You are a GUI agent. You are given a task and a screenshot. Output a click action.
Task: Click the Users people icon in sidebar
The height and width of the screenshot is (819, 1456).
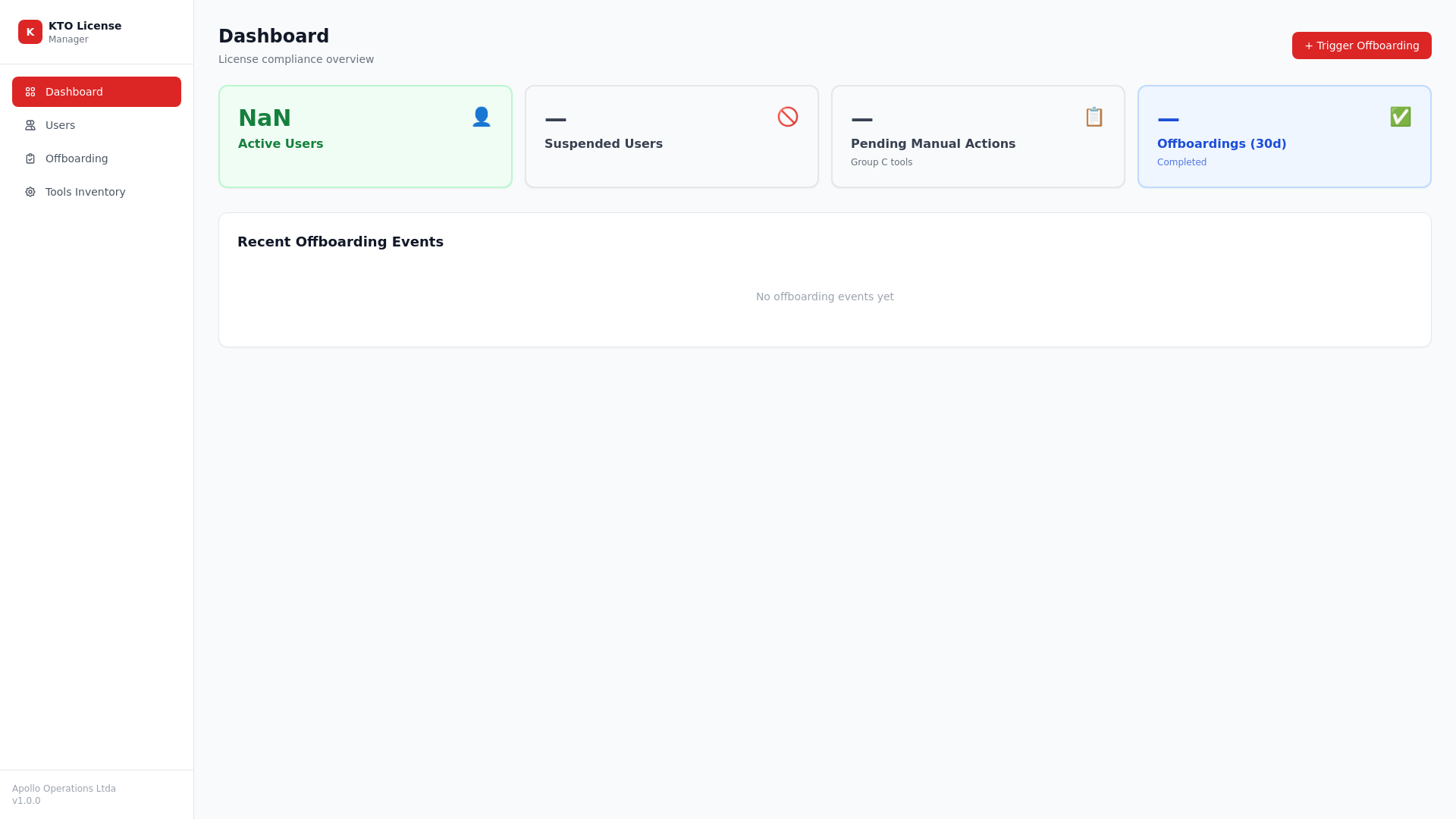[30, 125]
